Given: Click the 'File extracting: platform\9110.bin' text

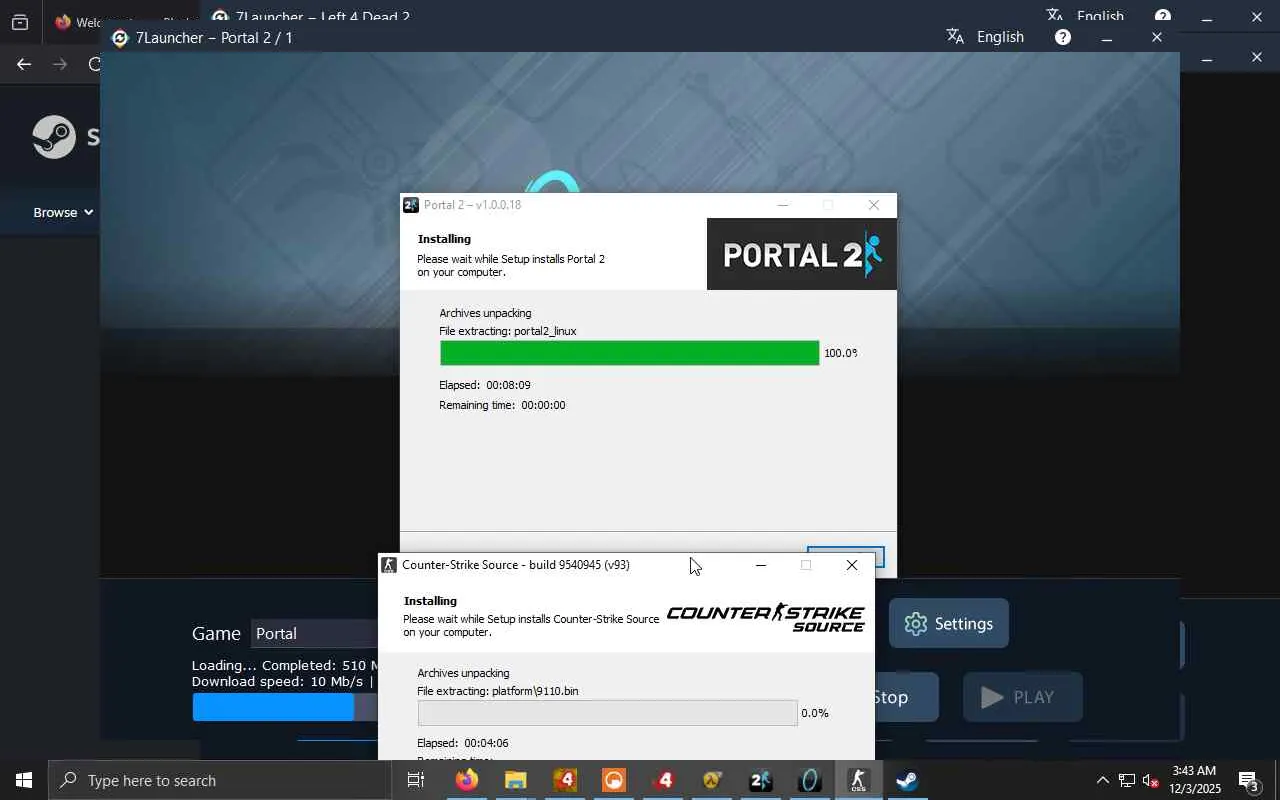Looking at the screenshot, I should coord(498,691).
